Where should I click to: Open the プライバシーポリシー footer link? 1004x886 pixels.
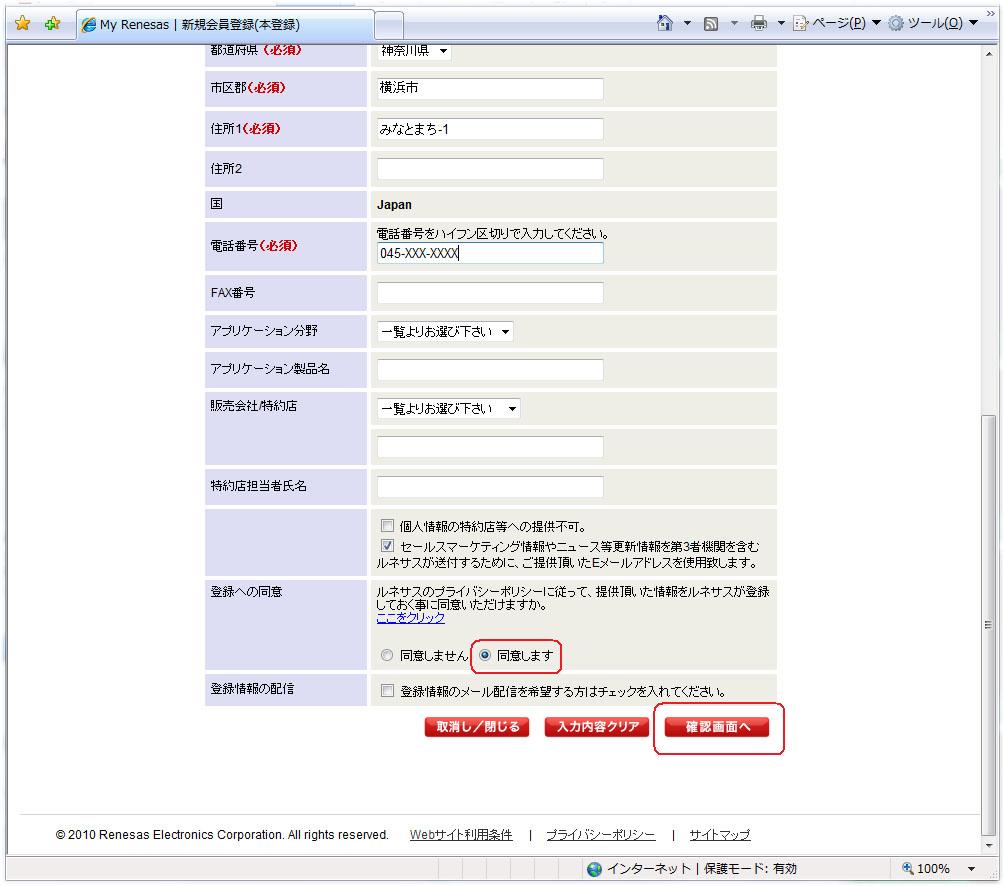600,835
